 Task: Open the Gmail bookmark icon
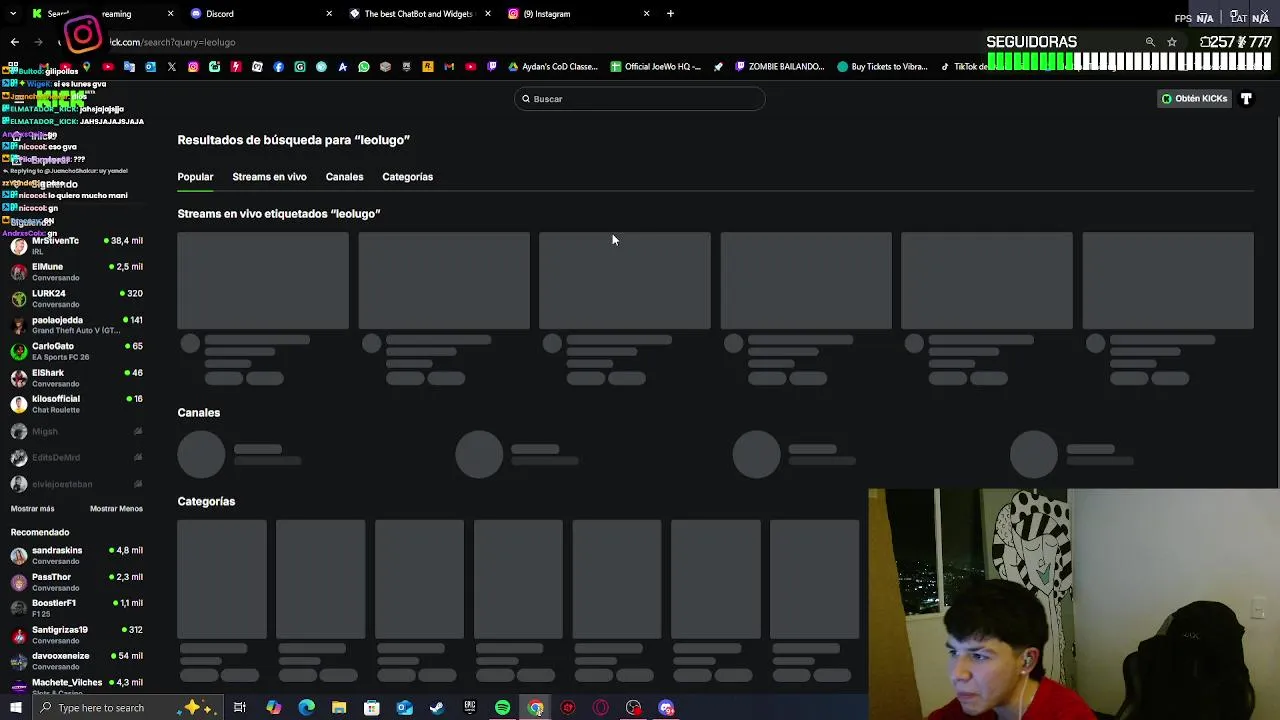tap(449, 67)
